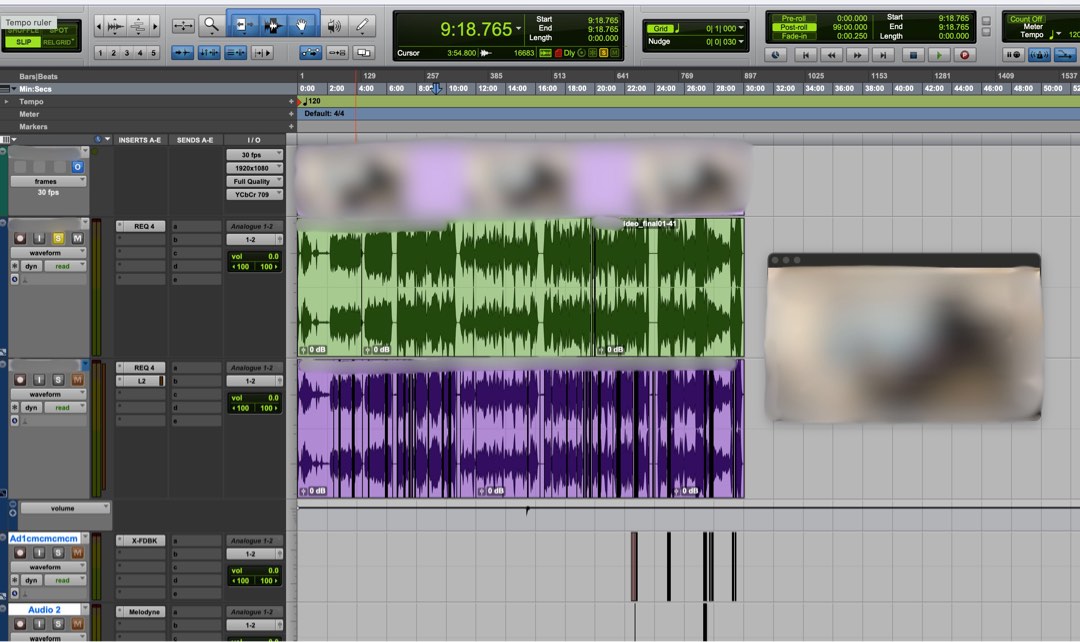
Task: Click the wait for note icon
Action: click(x=1012, y=54)
